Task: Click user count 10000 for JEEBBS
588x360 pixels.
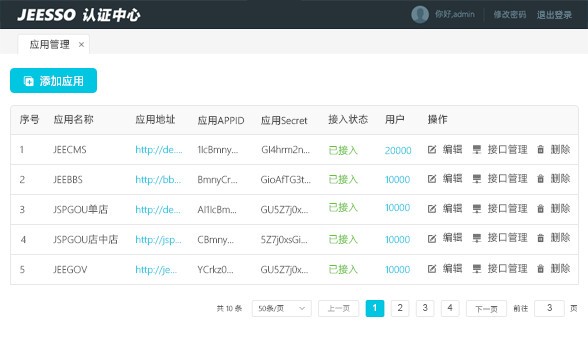Action: [x=398, y=180]
